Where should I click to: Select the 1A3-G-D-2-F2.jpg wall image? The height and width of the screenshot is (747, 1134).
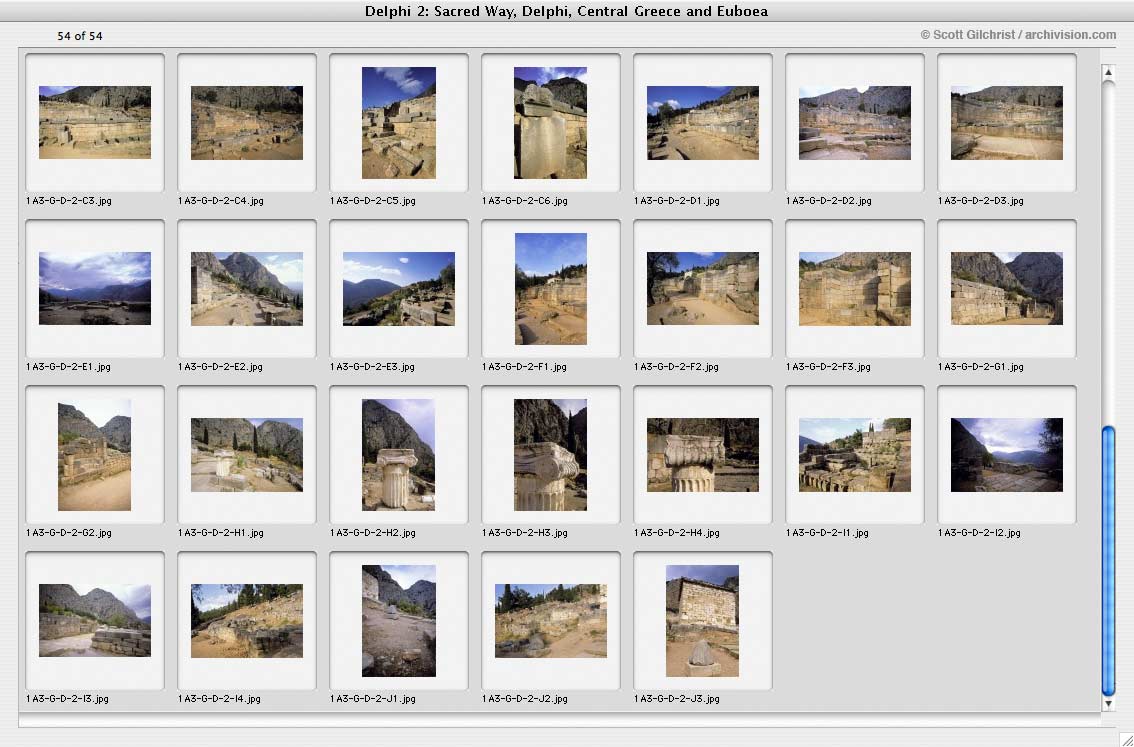[702, 289]
